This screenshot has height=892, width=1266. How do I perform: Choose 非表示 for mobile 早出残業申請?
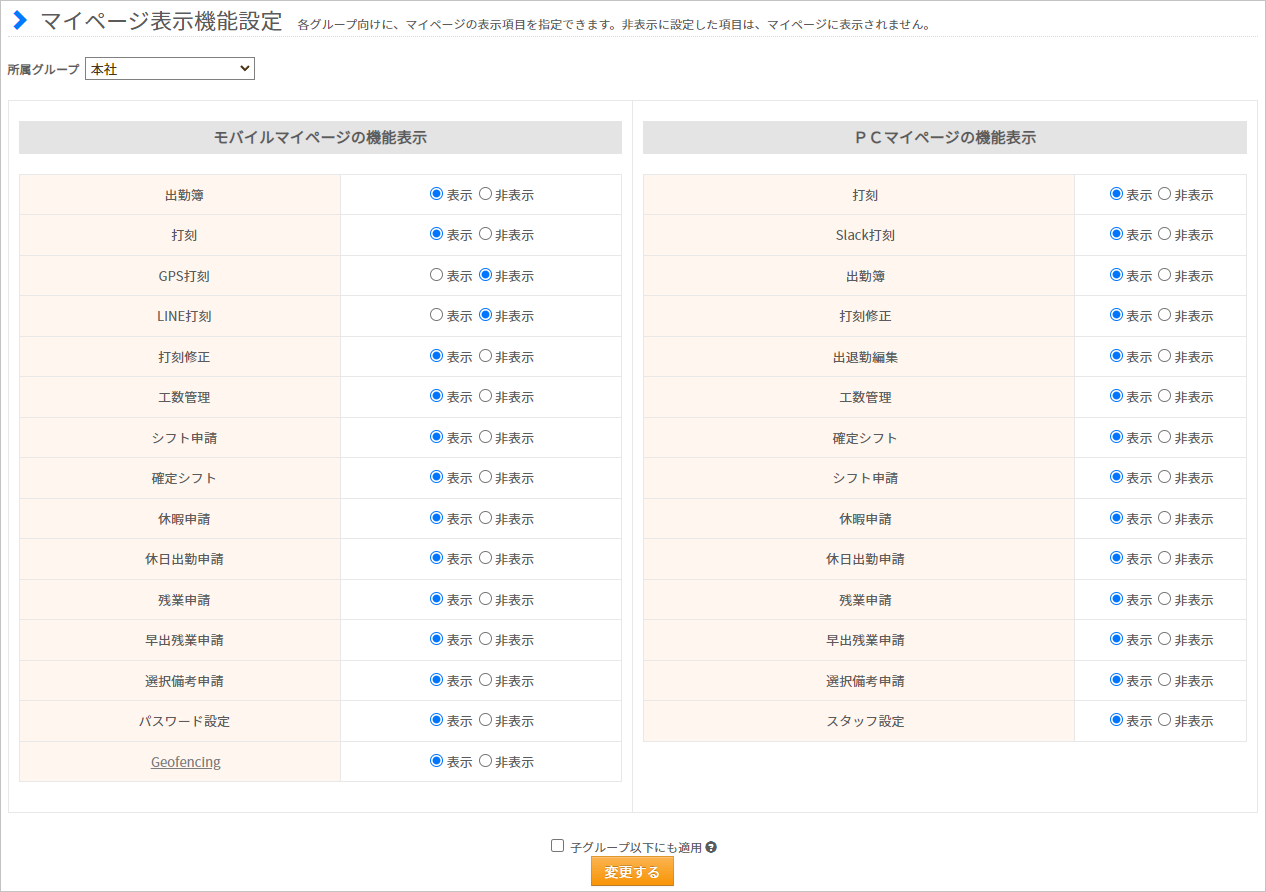coord(486,639)
